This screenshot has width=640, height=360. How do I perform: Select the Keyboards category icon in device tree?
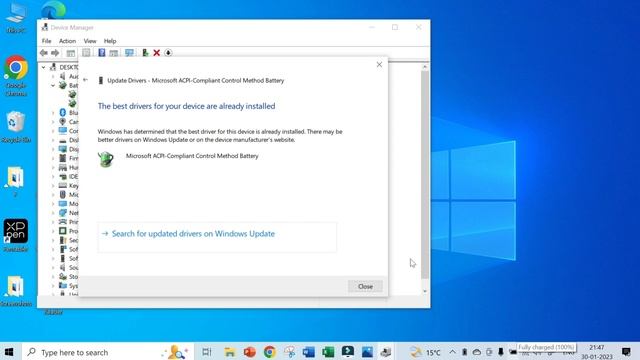[62, 185]
